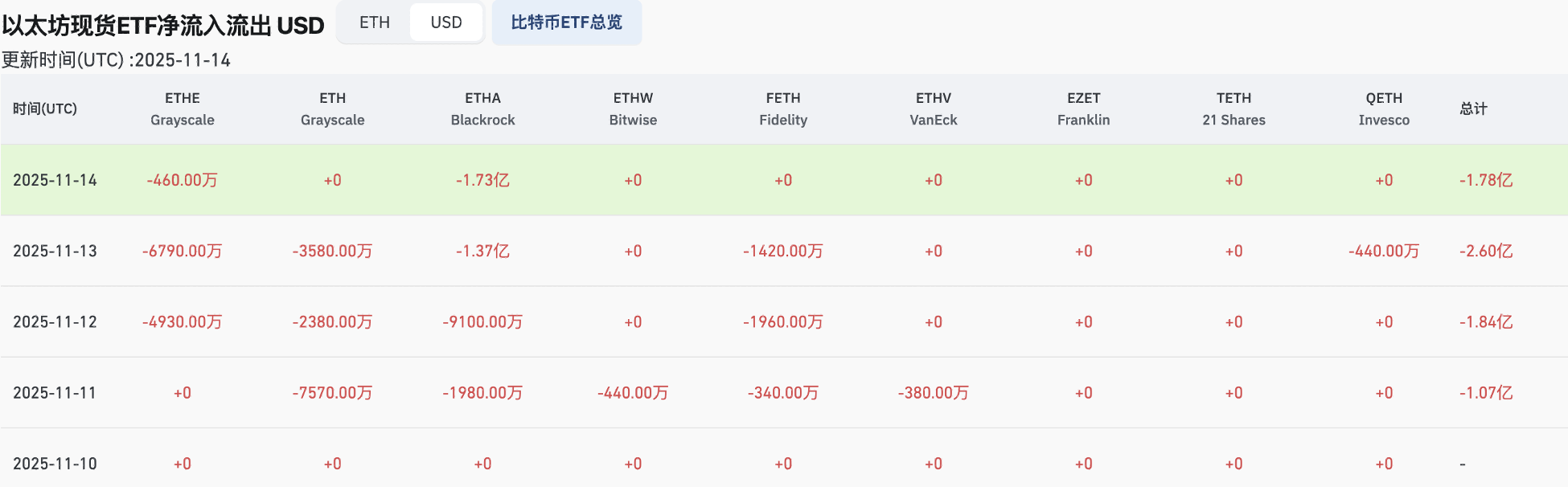Click the FETH Fidelity column header

[783, 108]
